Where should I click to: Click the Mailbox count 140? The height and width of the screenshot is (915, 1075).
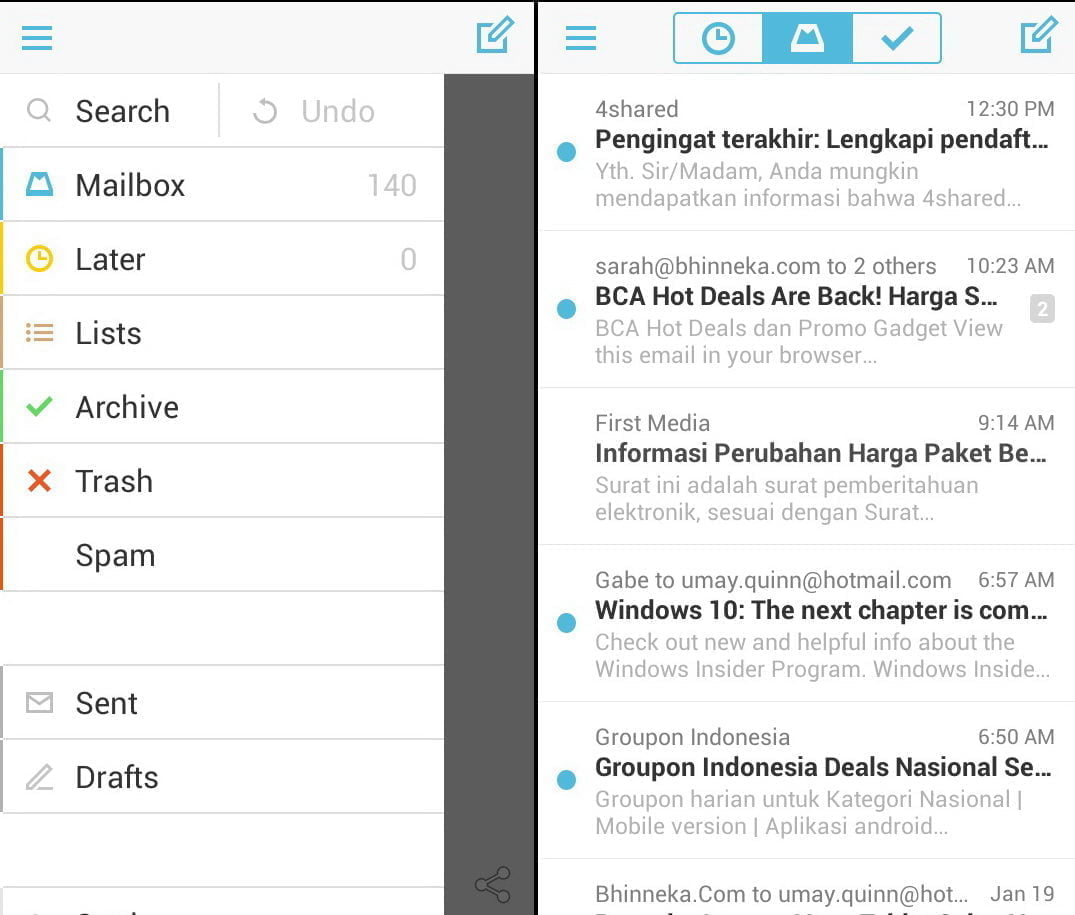391,185
